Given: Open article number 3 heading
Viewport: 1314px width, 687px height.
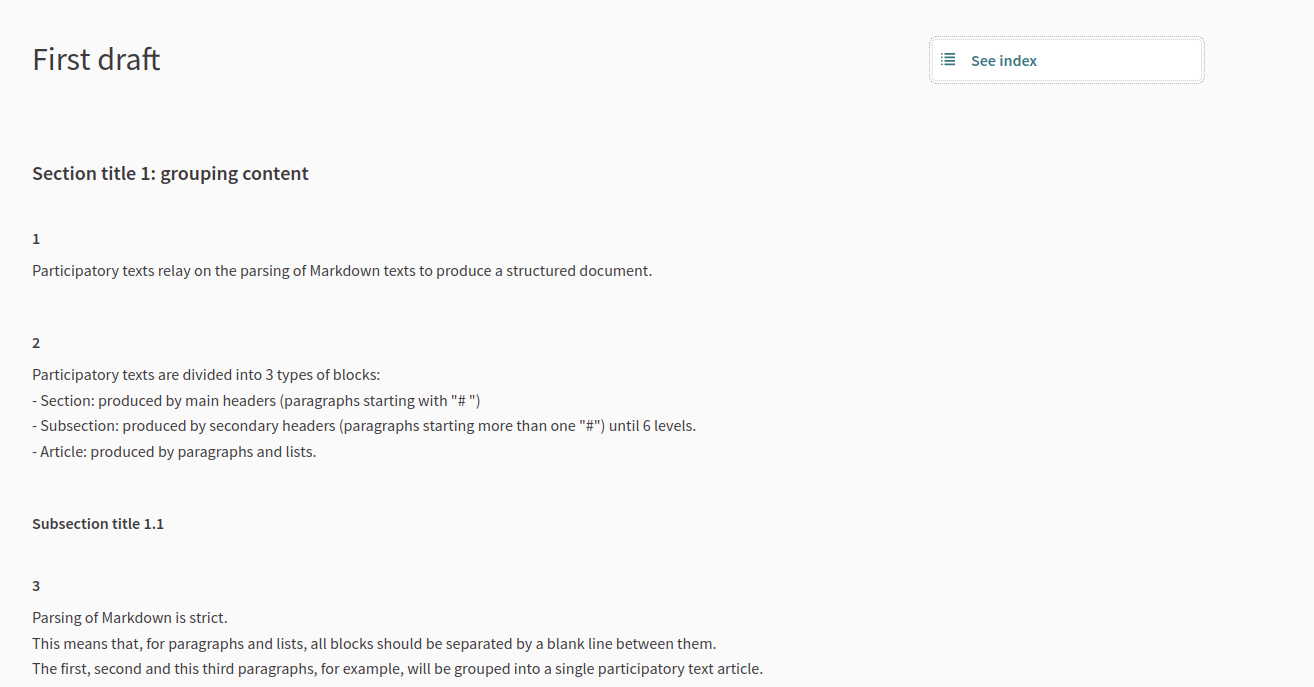Looking at the screenshot, I should click(36, 586).
